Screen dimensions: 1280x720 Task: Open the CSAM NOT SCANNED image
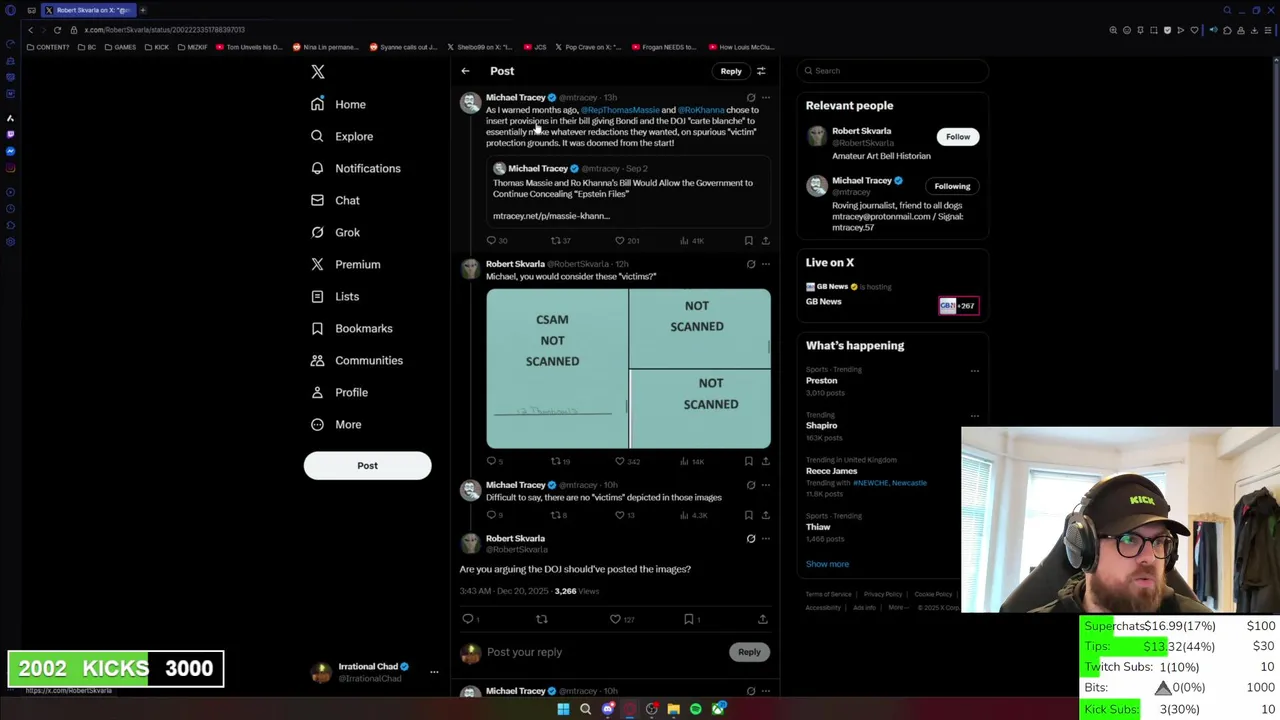tap(557, 368)
